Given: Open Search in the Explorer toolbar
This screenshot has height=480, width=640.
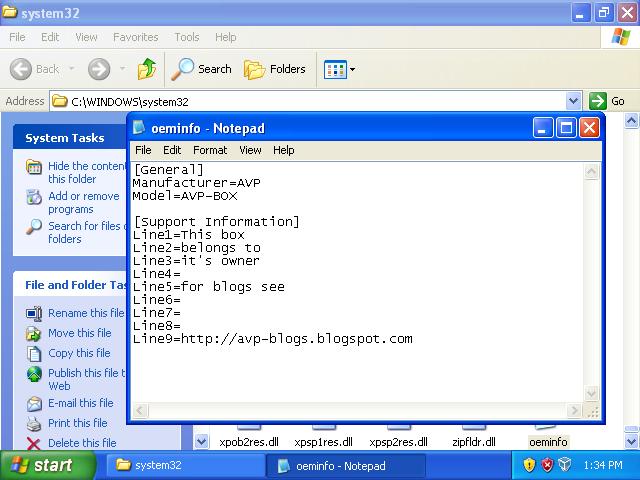Looking at the screenshot, I should [x=201, y=69].
